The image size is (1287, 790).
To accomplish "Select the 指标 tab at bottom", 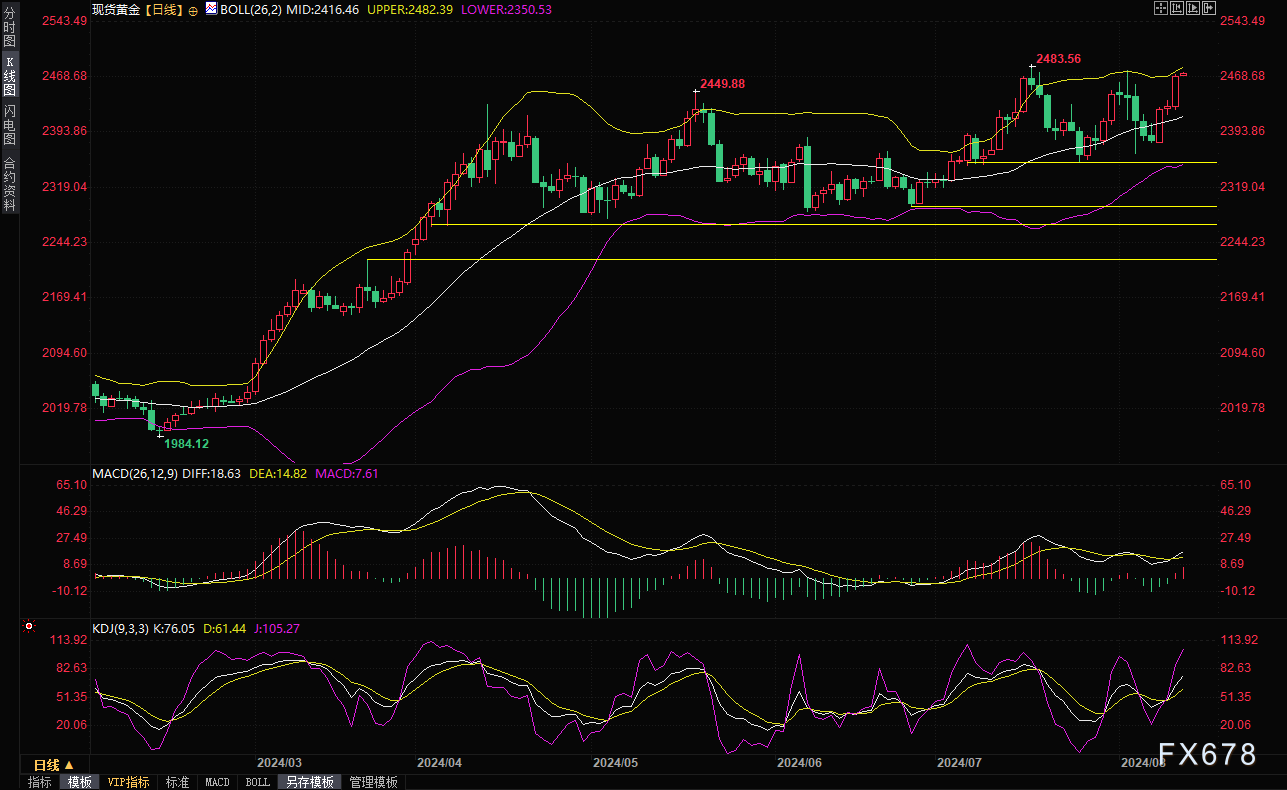I will 40,782.
